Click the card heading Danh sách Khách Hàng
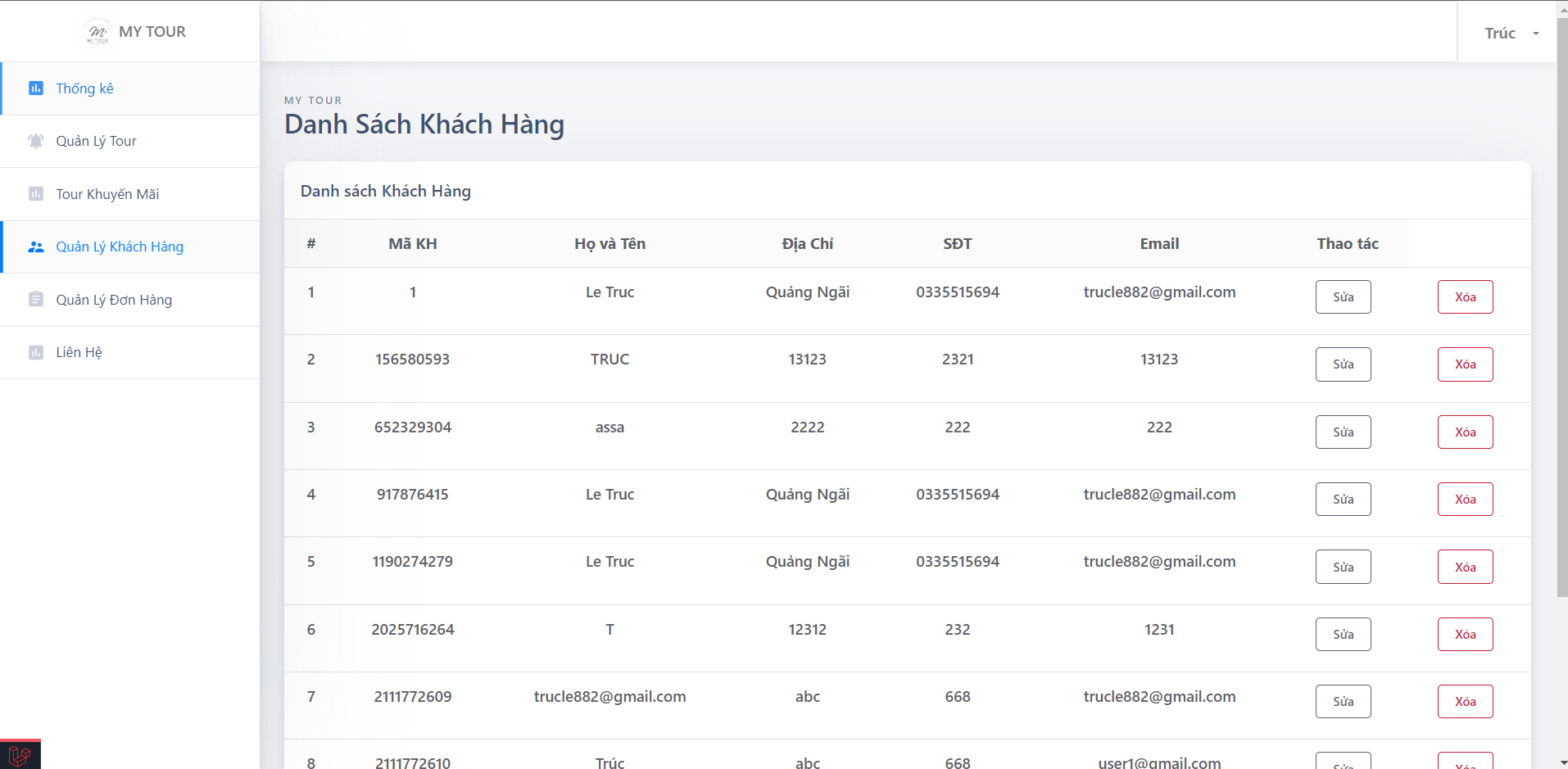Viewport: 1568px width, 769px height. coord(386,191)
